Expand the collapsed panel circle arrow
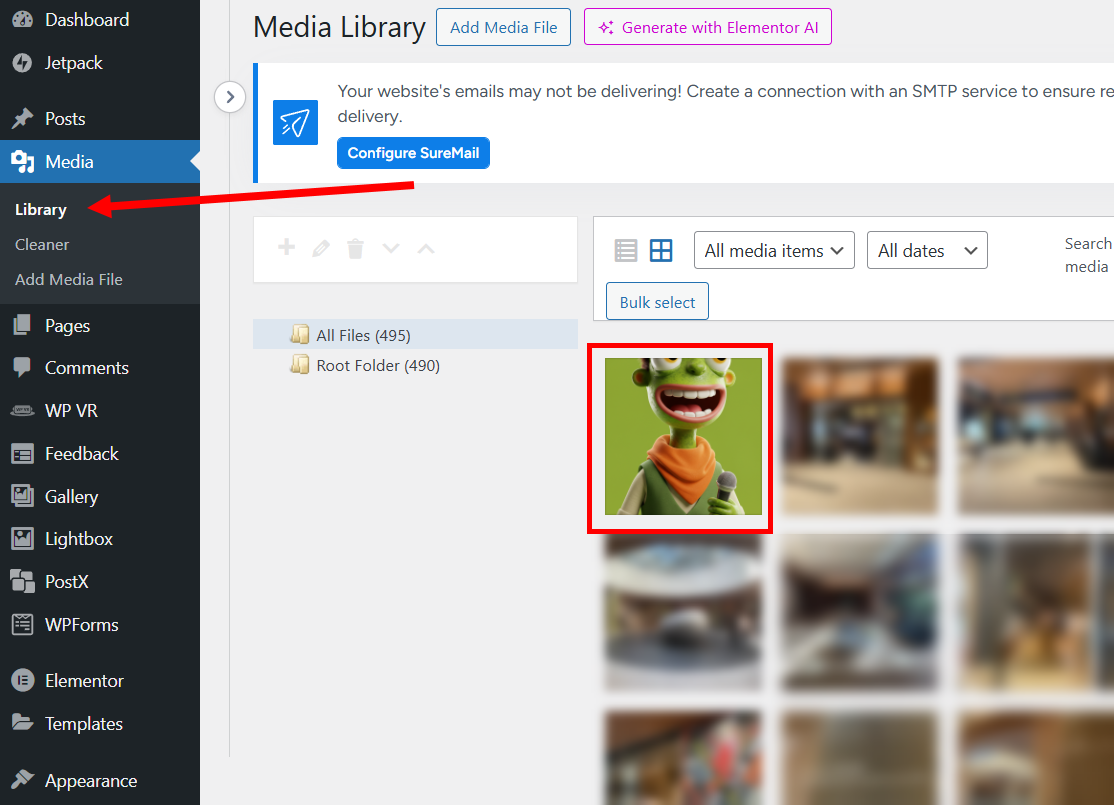Viewport: 1114px width, 805px height. point(230,97)
